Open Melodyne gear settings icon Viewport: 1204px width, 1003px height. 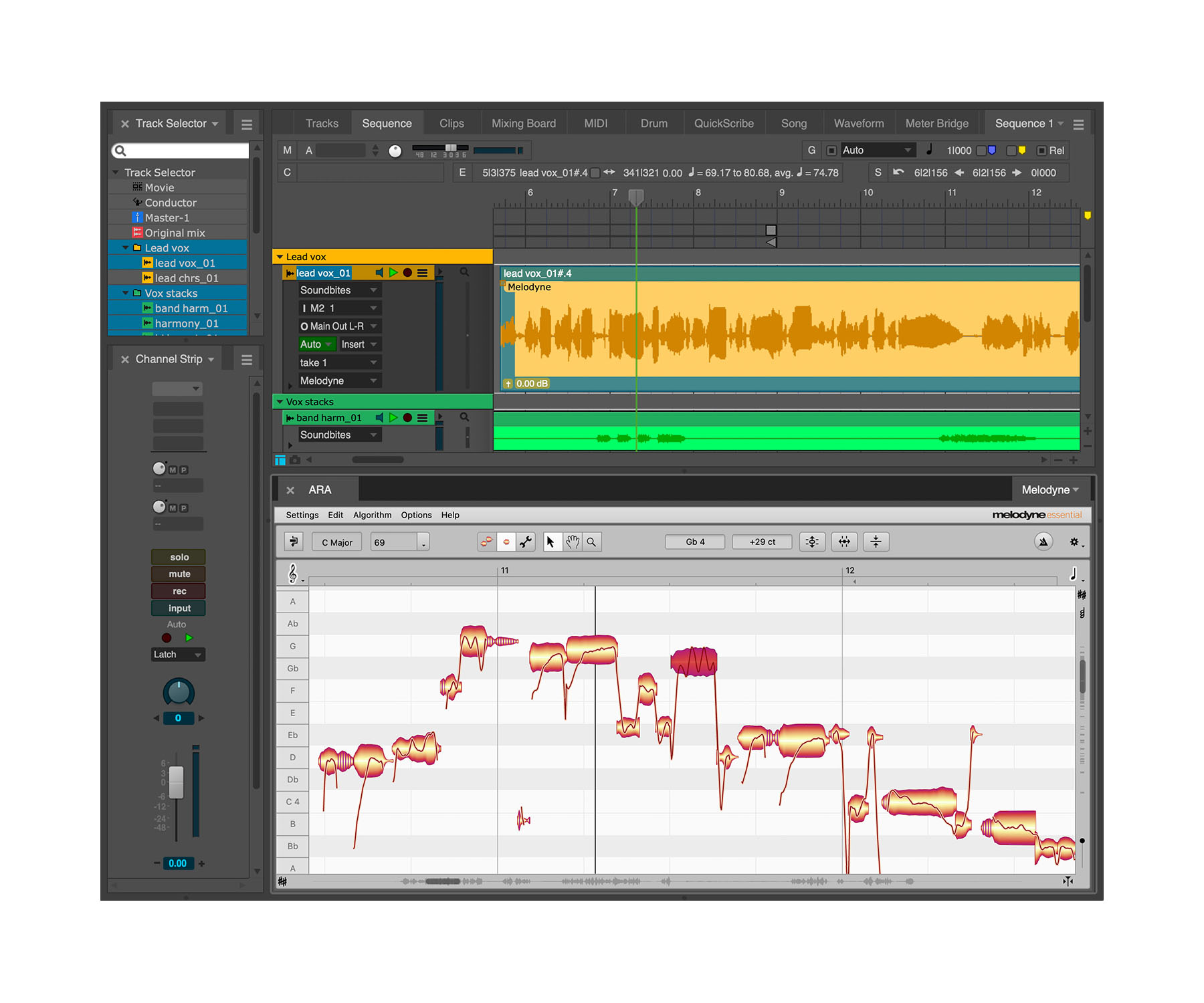[1074, 542]
